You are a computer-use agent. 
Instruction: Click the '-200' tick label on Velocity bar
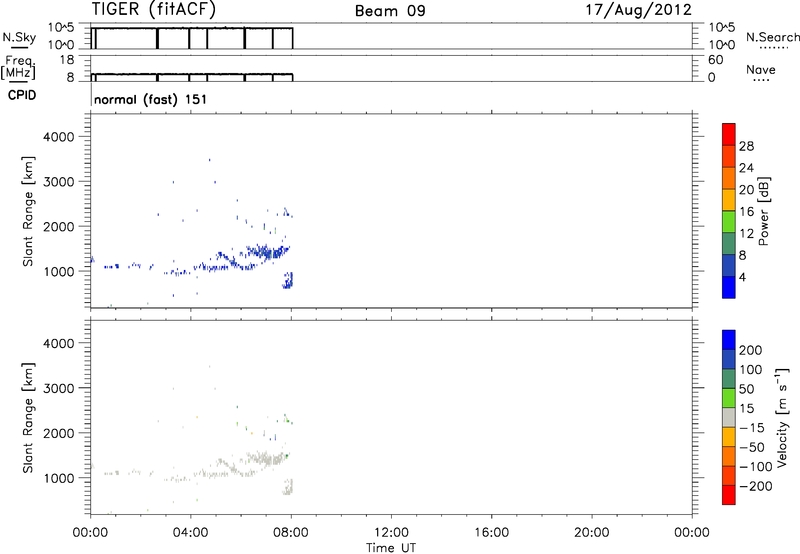(756, 486)
